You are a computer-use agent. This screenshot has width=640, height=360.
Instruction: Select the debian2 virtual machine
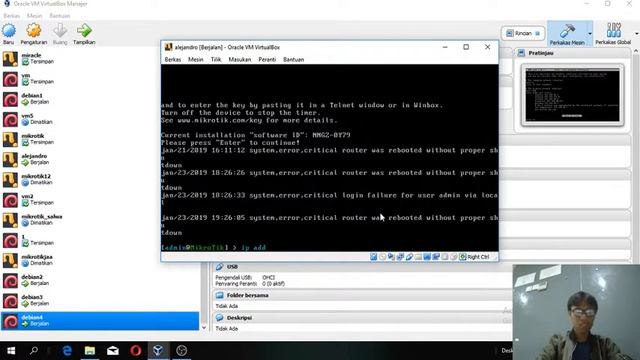click(x=100, y=280)
